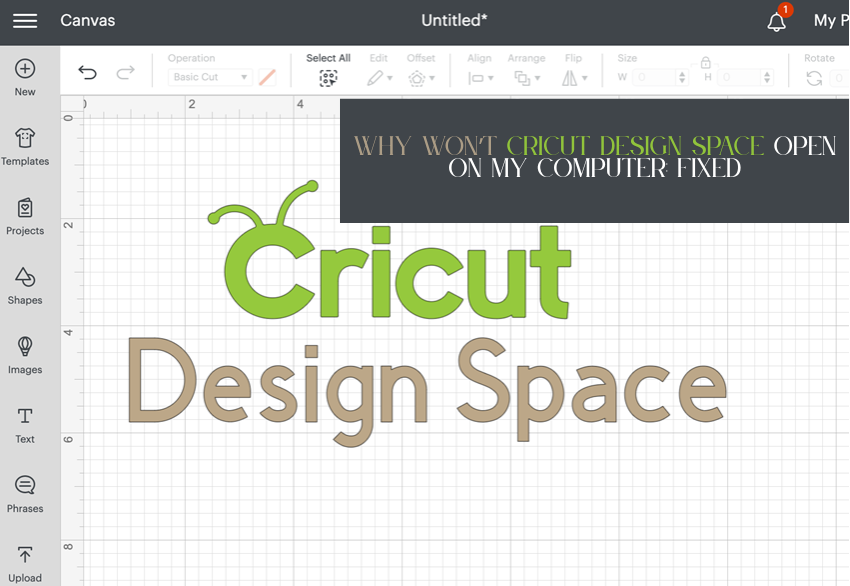850x586 pixels.
Task: Open the Projects panel
Action: [24, 218]
